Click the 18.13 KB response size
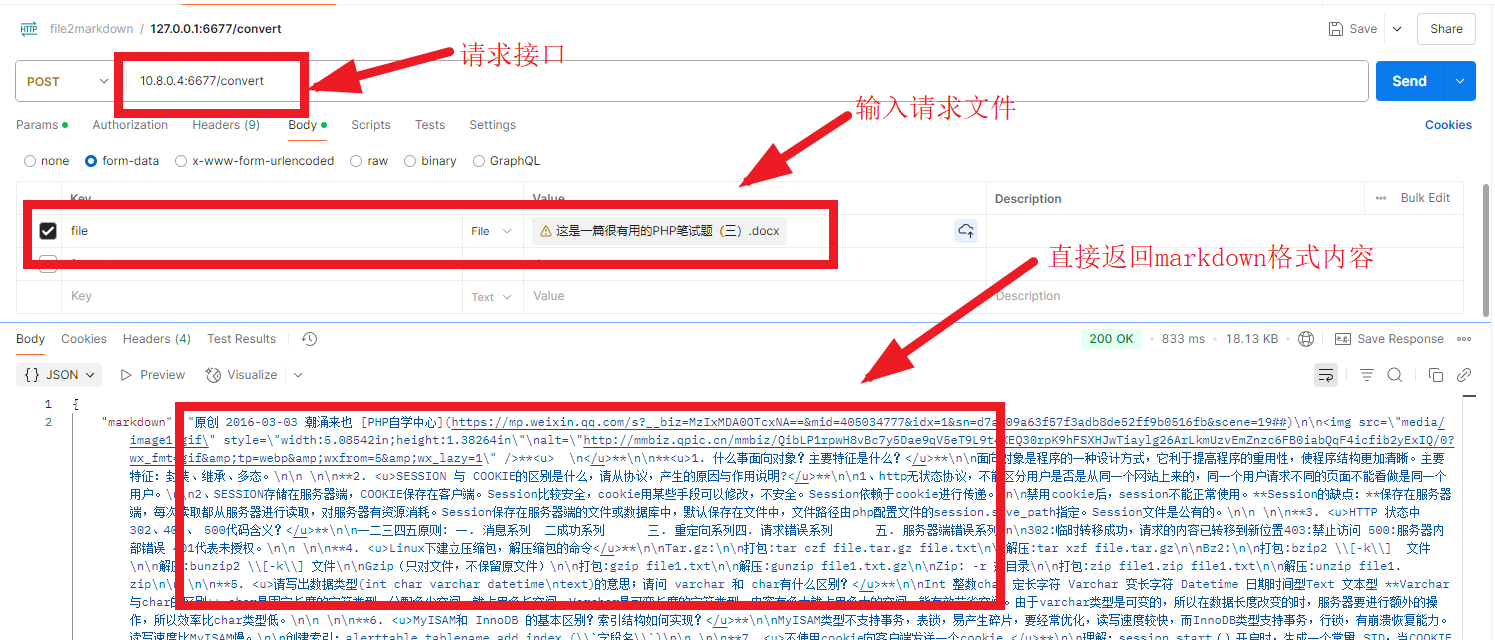This screenshot has height=640, width=1495. click(x=1252, y=339)
